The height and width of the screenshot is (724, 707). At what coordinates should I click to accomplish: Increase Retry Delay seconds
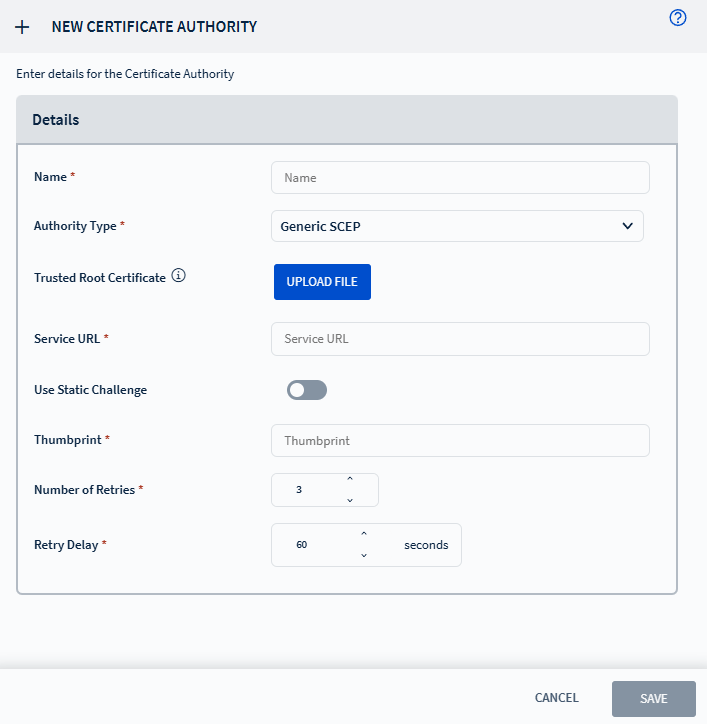coord(364,534)
